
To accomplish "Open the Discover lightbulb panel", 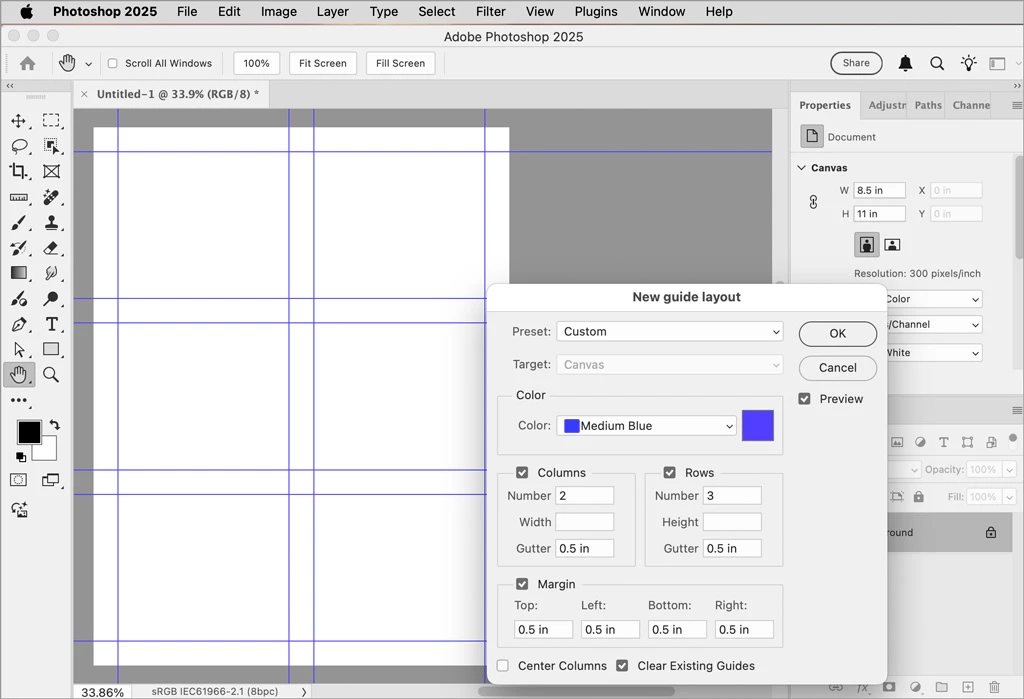I will point(968,63).
